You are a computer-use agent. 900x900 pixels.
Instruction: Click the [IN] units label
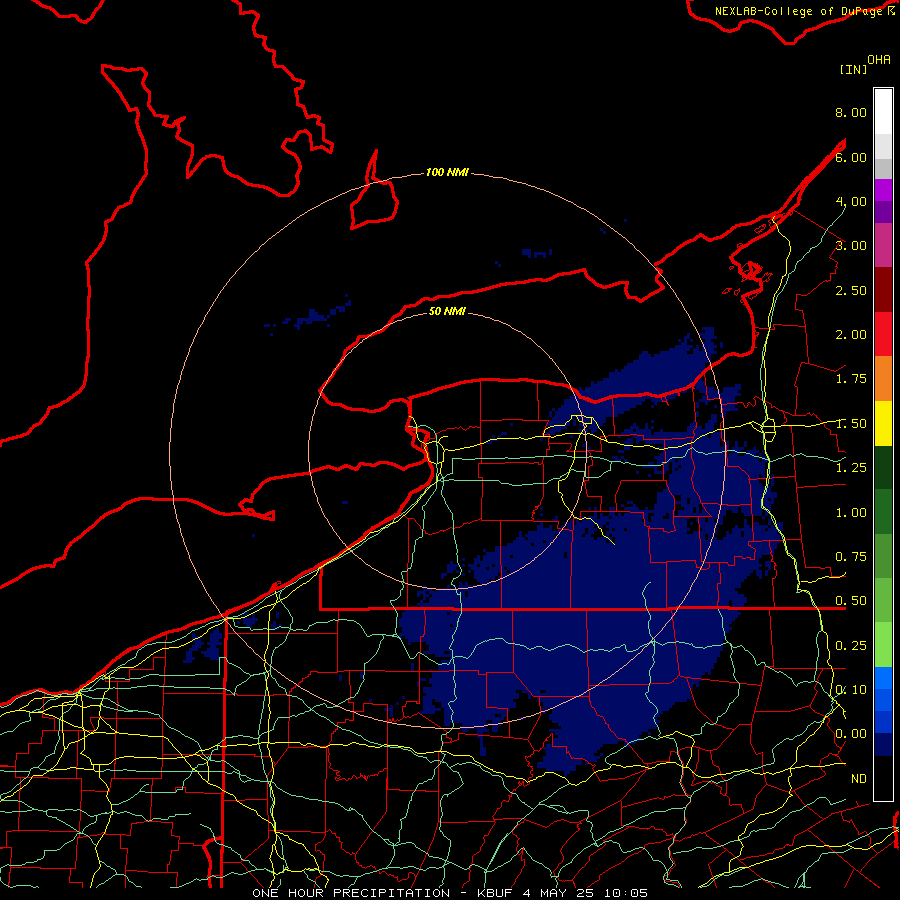pyautogui.click(x=853, y=69)
